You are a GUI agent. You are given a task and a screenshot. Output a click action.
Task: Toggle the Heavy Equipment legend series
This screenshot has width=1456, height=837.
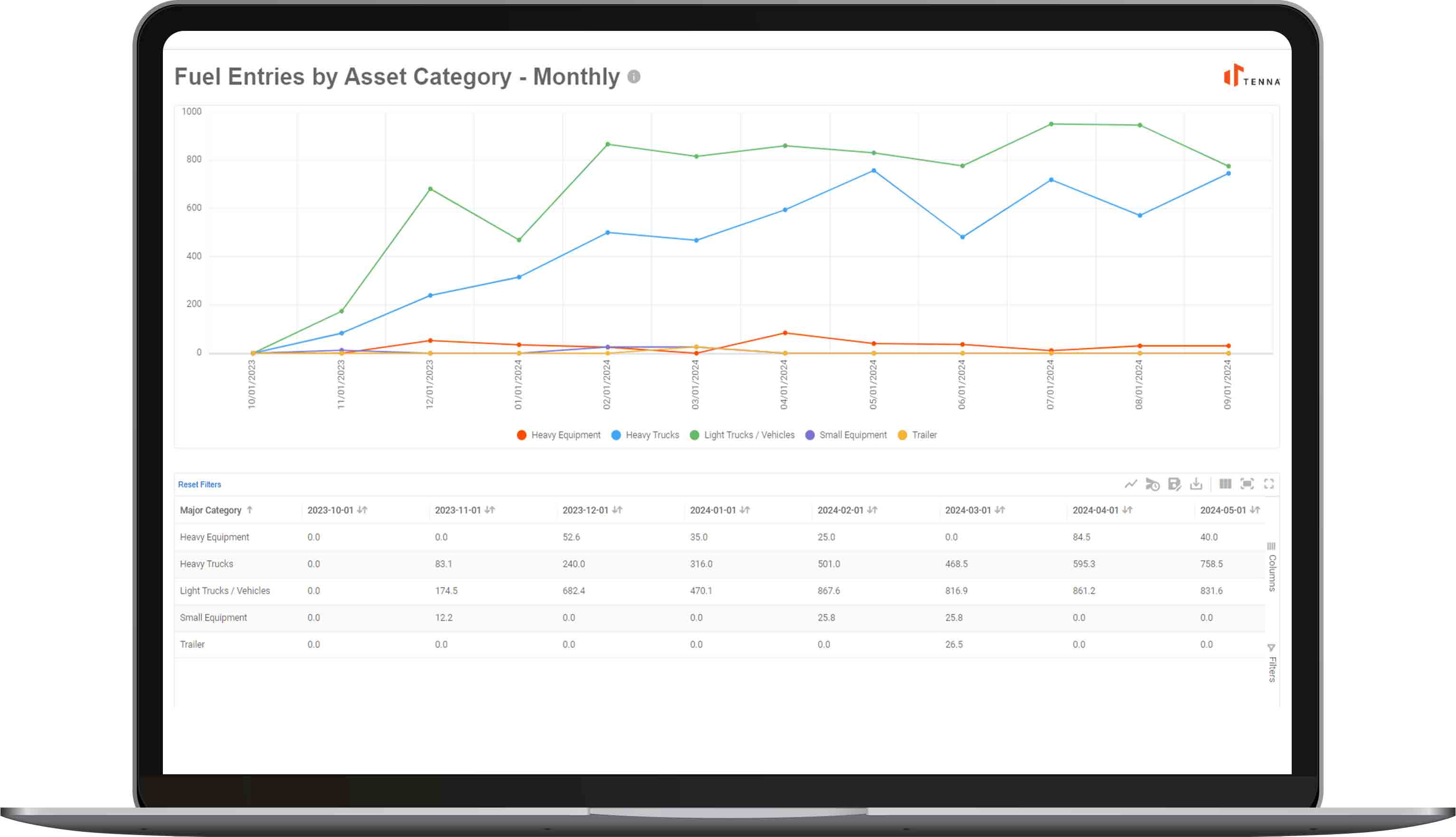558,435
